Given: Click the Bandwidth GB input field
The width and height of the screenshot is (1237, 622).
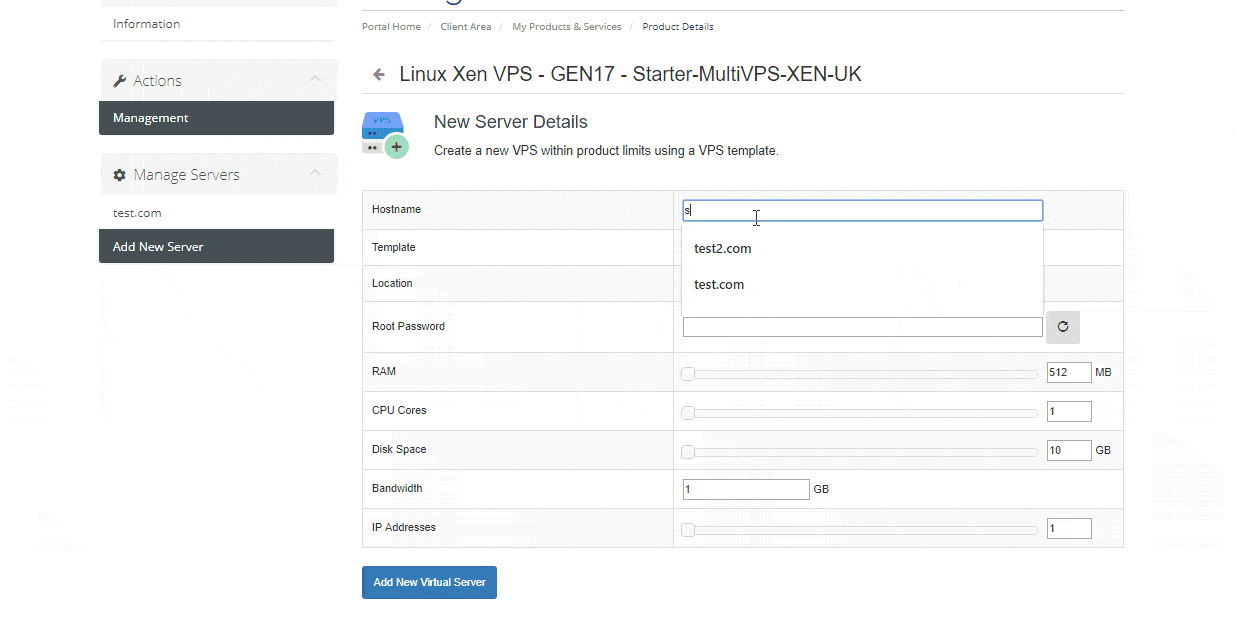Looking at the screenshot, I should [745, 489].
